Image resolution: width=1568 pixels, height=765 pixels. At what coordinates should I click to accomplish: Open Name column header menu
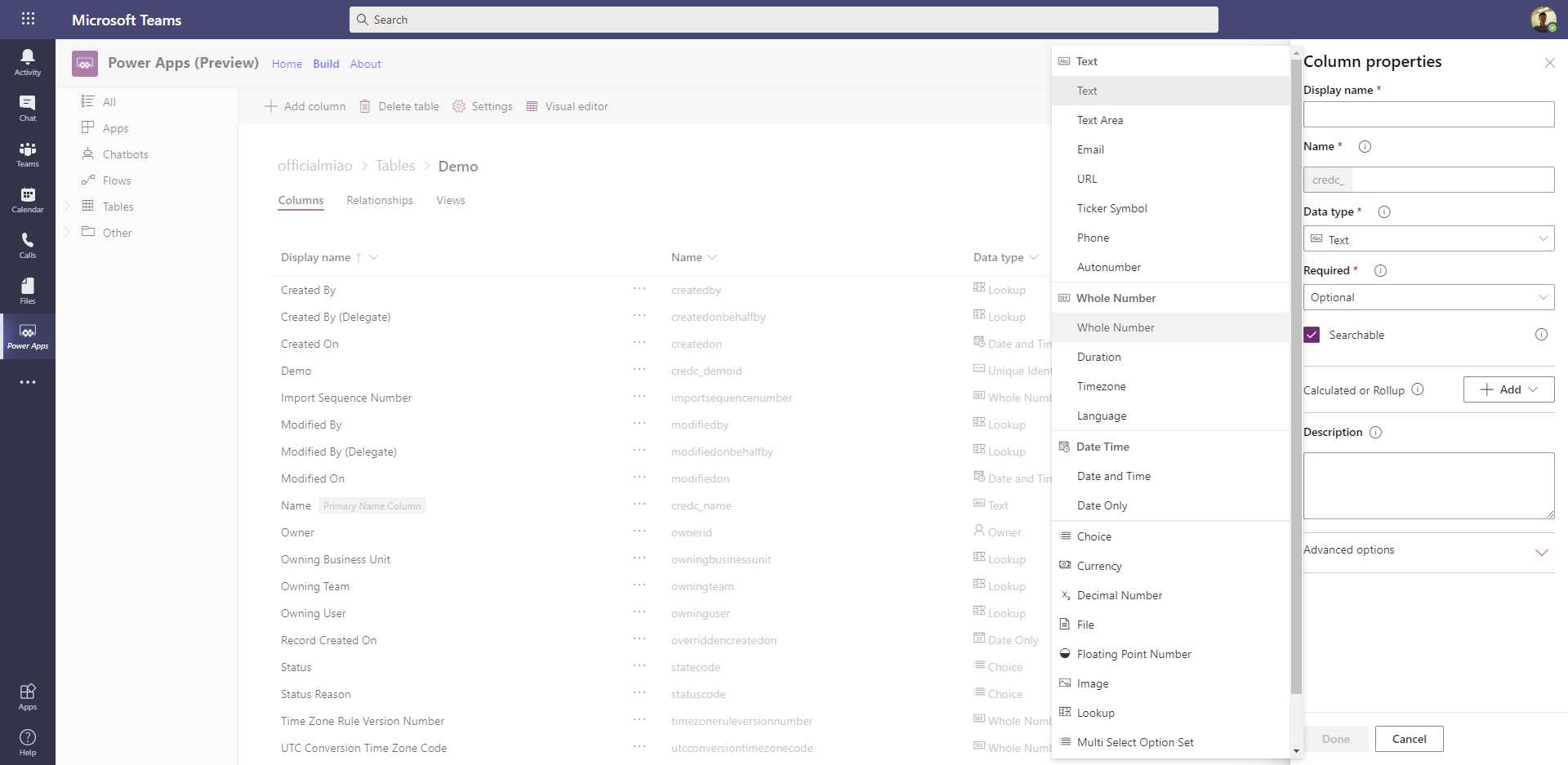pos(712,258)
